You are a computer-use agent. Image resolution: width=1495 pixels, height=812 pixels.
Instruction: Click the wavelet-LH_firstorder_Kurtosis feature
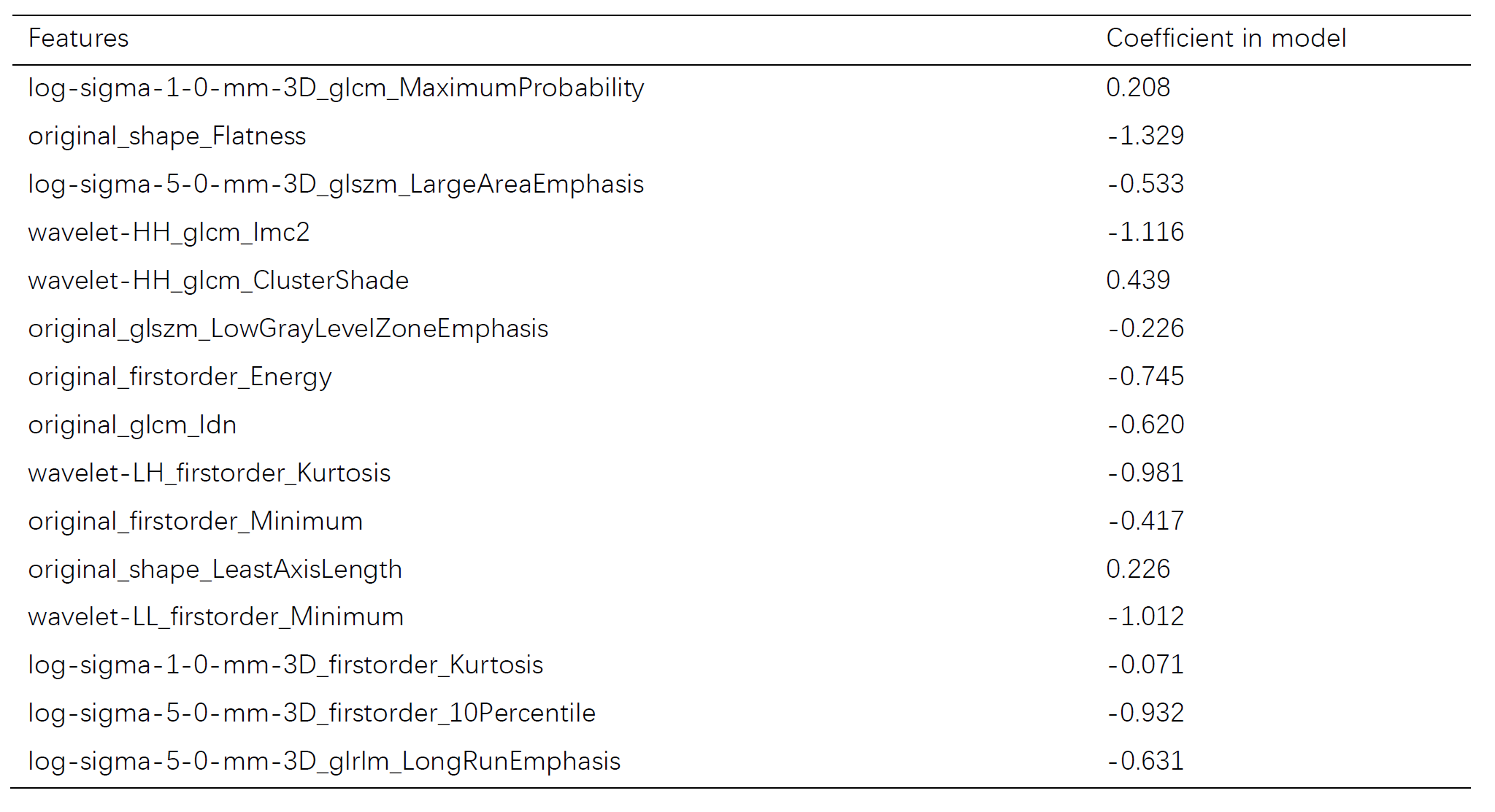(210, 473)
